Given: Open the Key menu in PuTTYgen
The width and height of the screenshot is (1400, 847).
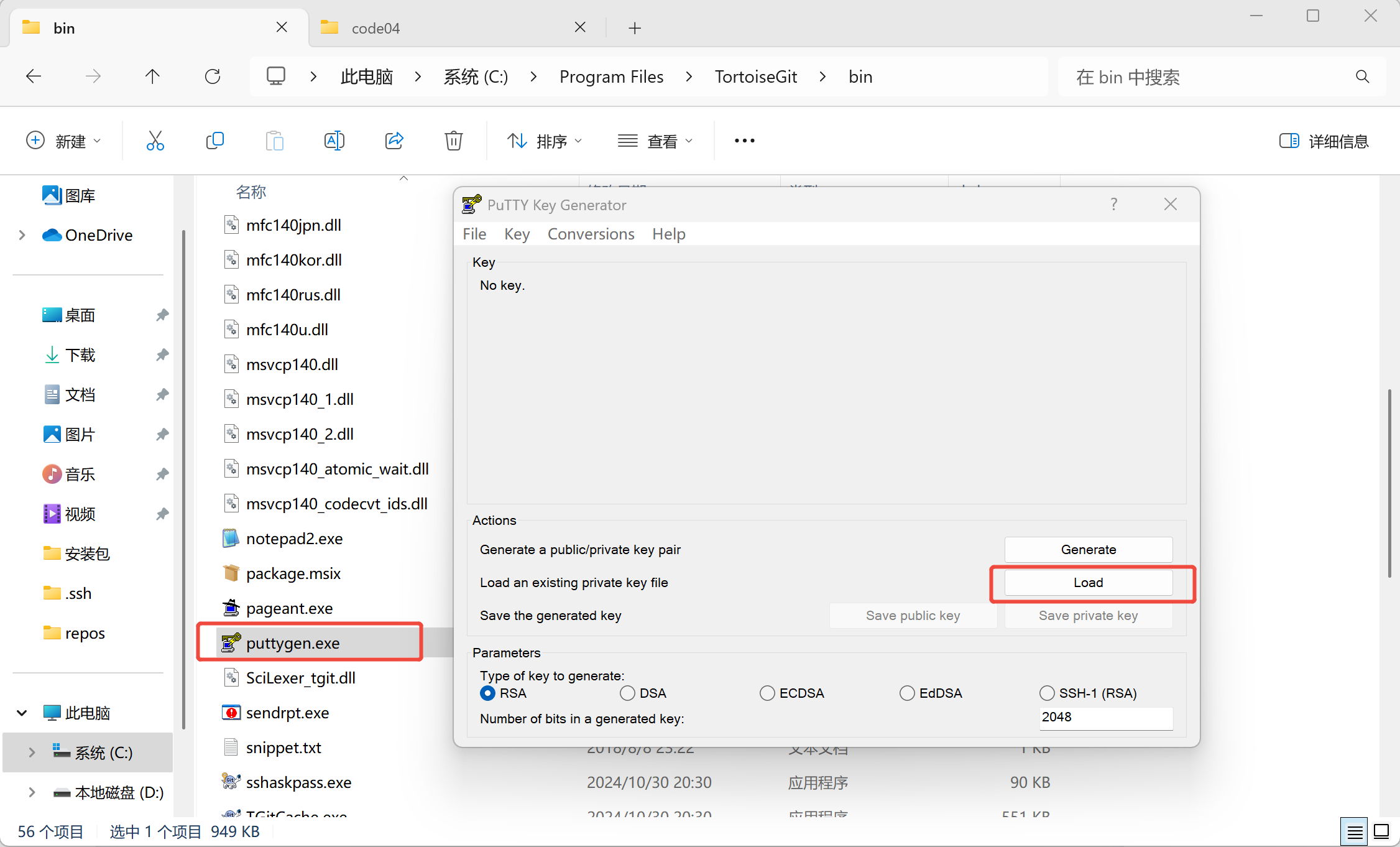Looking at the screenshot, I should (517, 234).
